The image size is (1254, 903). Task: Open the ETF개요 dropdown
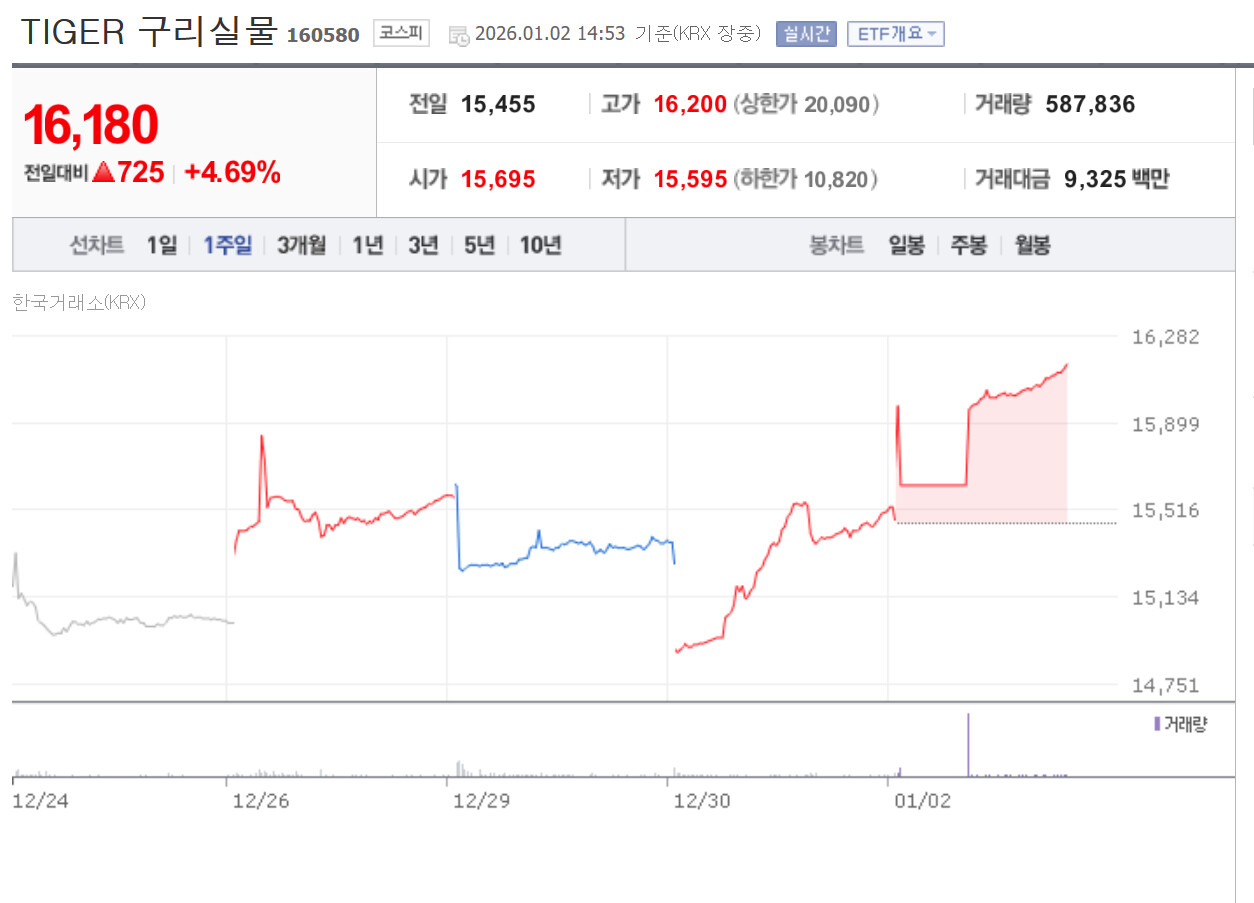895,34
